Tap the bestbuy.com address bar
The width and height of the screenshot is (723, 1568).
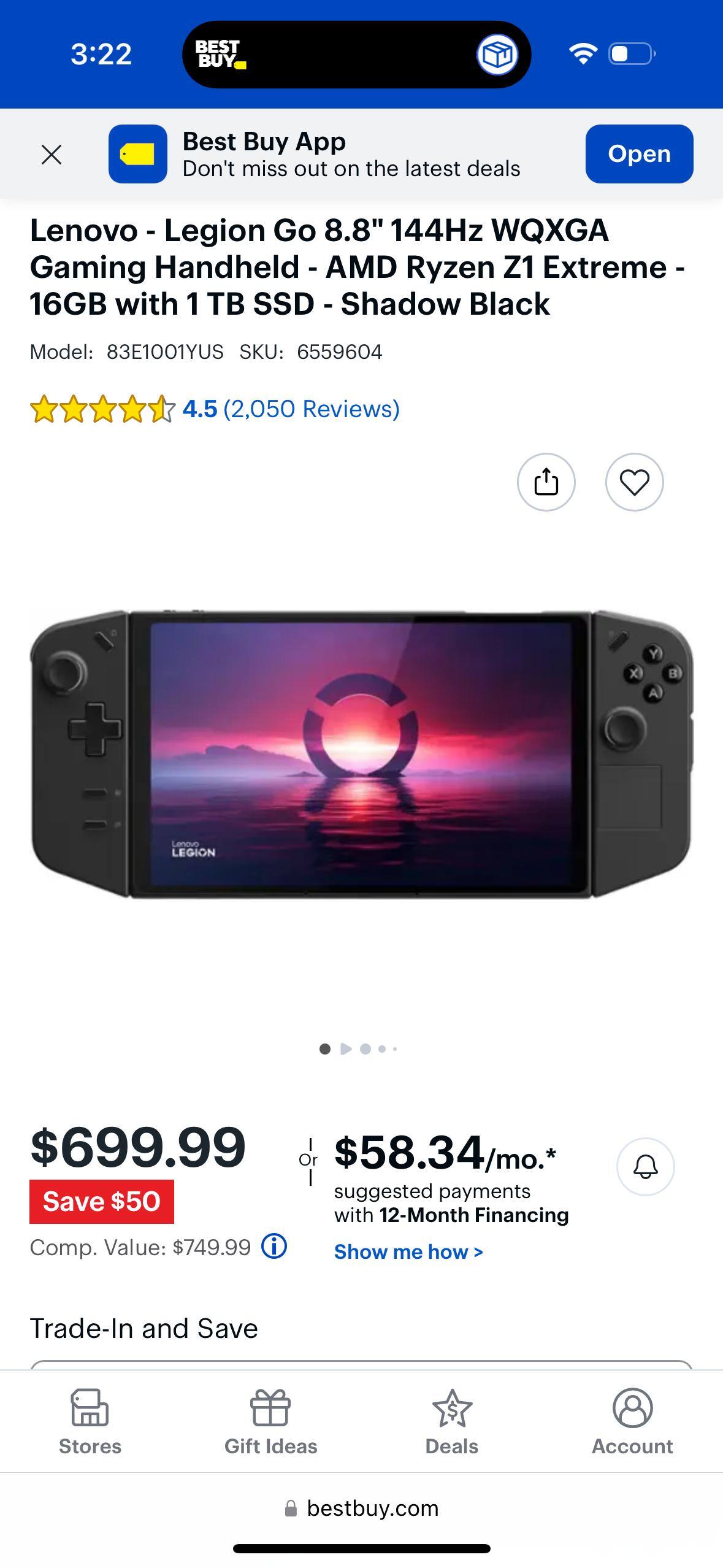[362, 1508]
